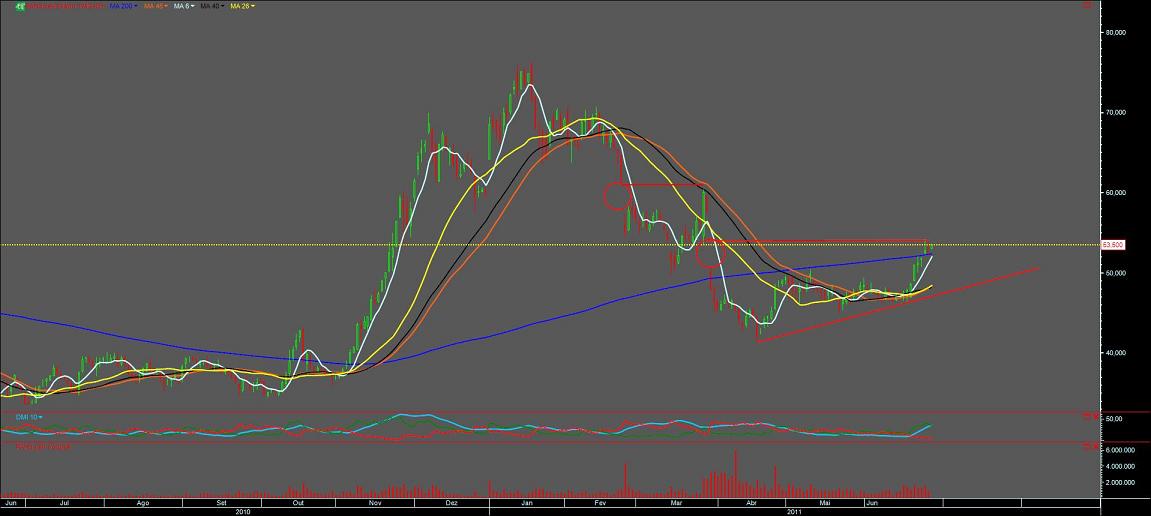The width and height of the screenshot is (1151, 516).
Task: Click the green chart logo icon
Action: 20,6
